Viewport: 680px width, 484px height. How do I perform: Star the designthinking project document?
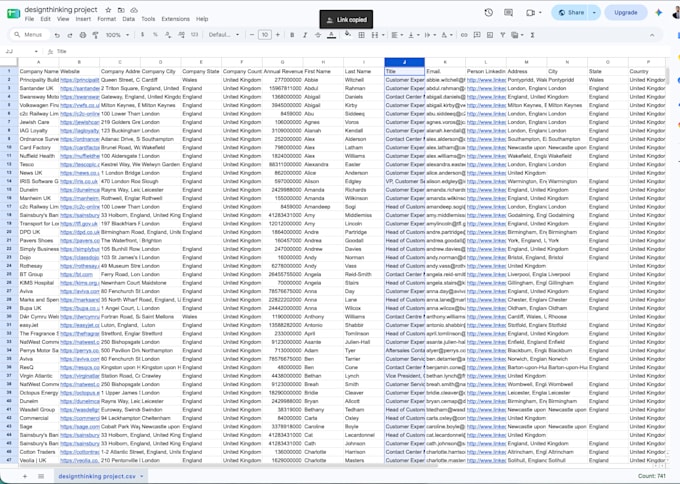(108, 10)
